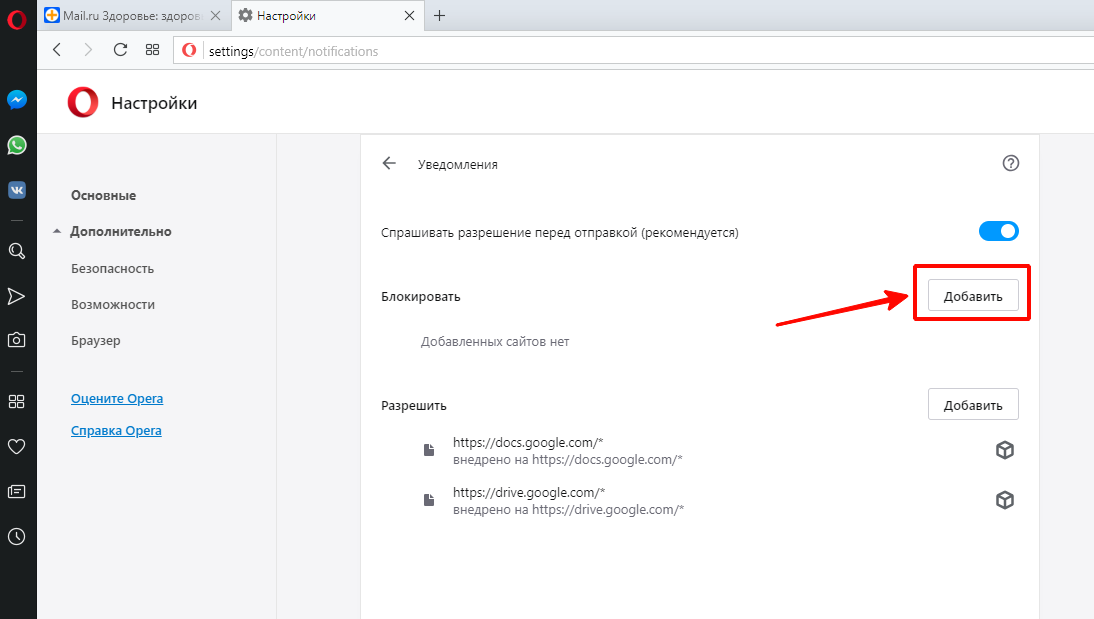This screenshot has width=1094, height=619.
Task: Open the My Flow arrow icon
Action: pyautogui.click(x=17, y=296)
